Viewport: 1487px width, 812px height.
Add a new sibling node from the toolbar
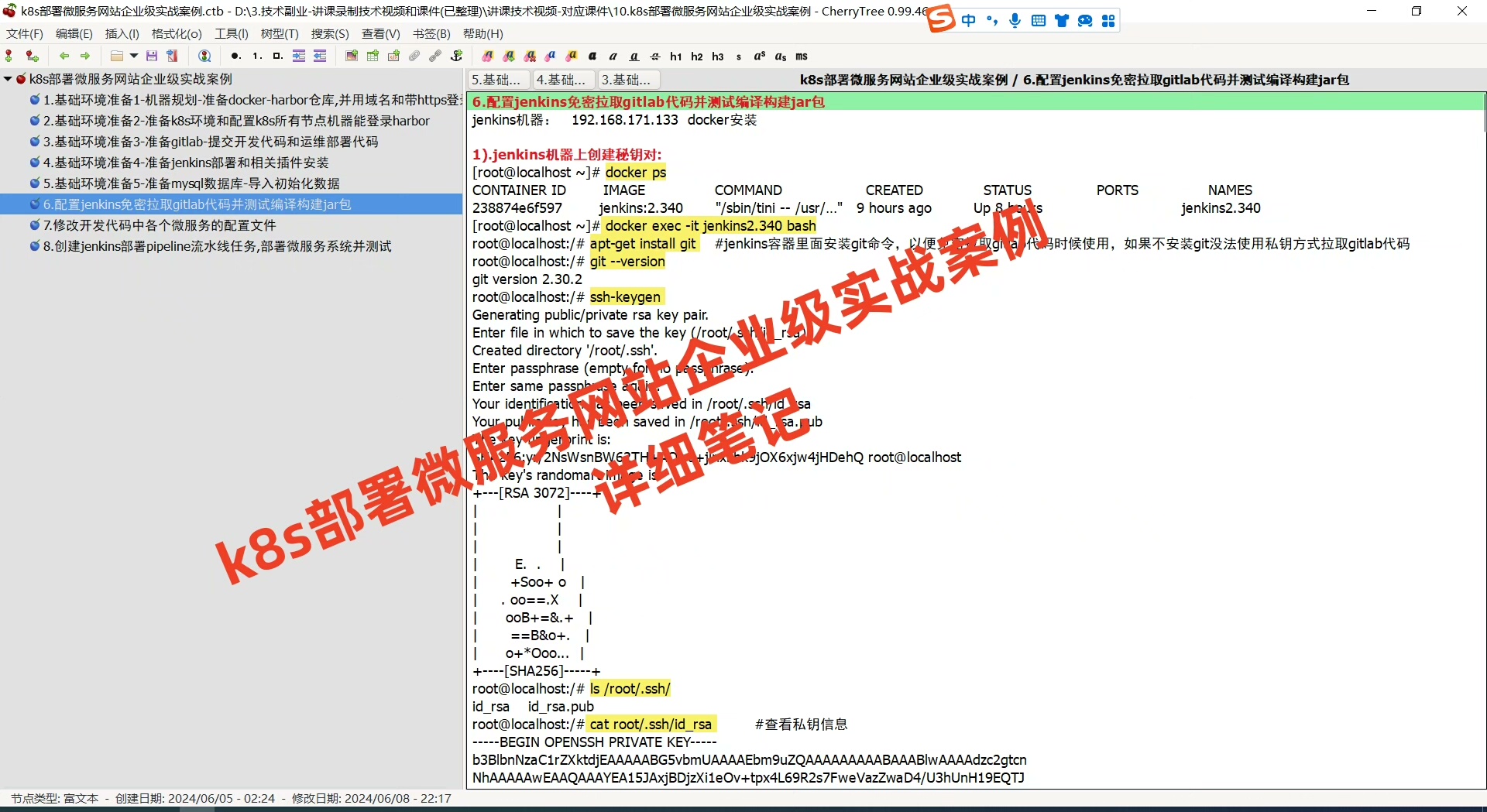(x=9, y=56)
